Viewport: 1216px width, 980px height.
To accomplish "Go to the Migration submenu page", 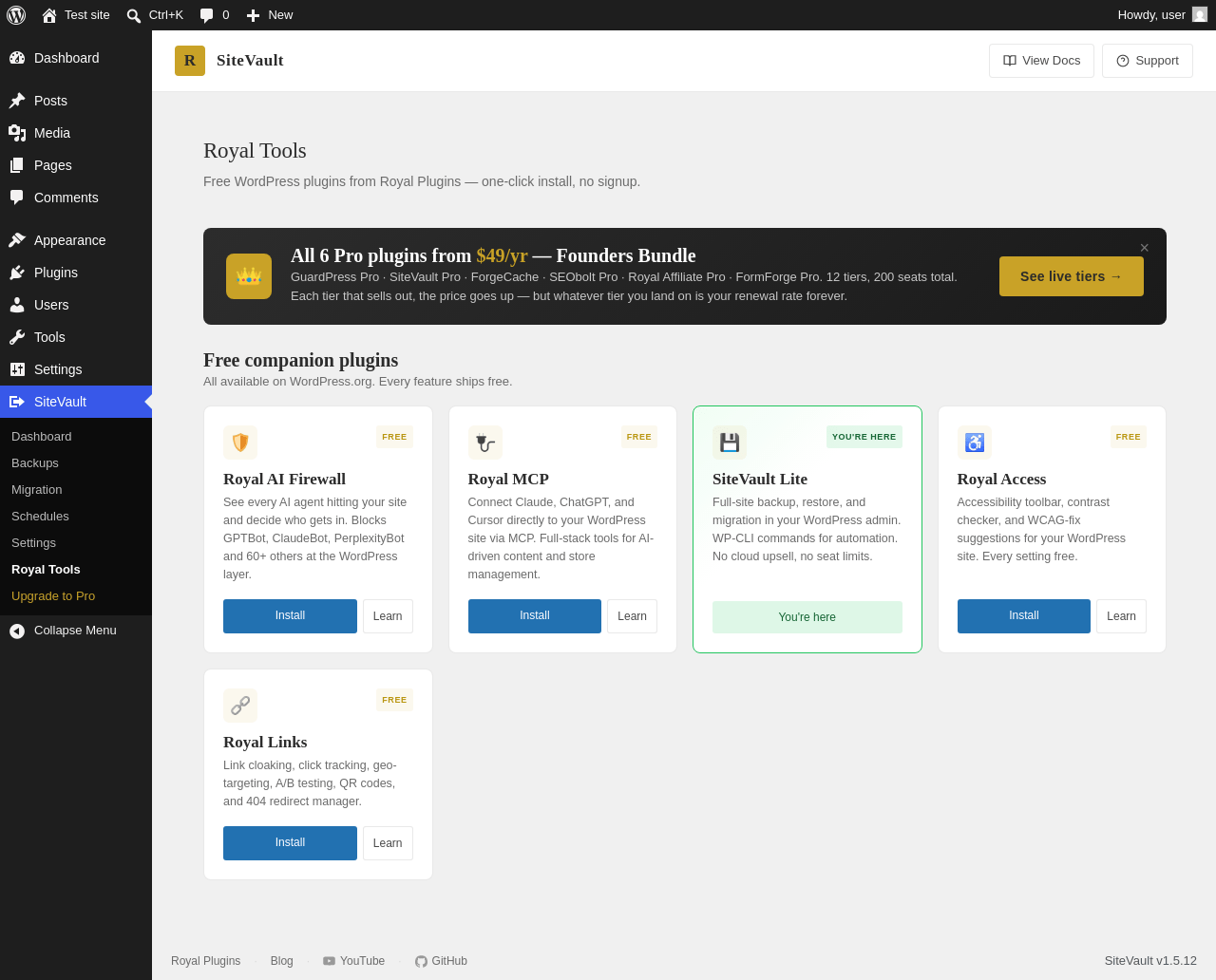I will [x=76, y=490].
